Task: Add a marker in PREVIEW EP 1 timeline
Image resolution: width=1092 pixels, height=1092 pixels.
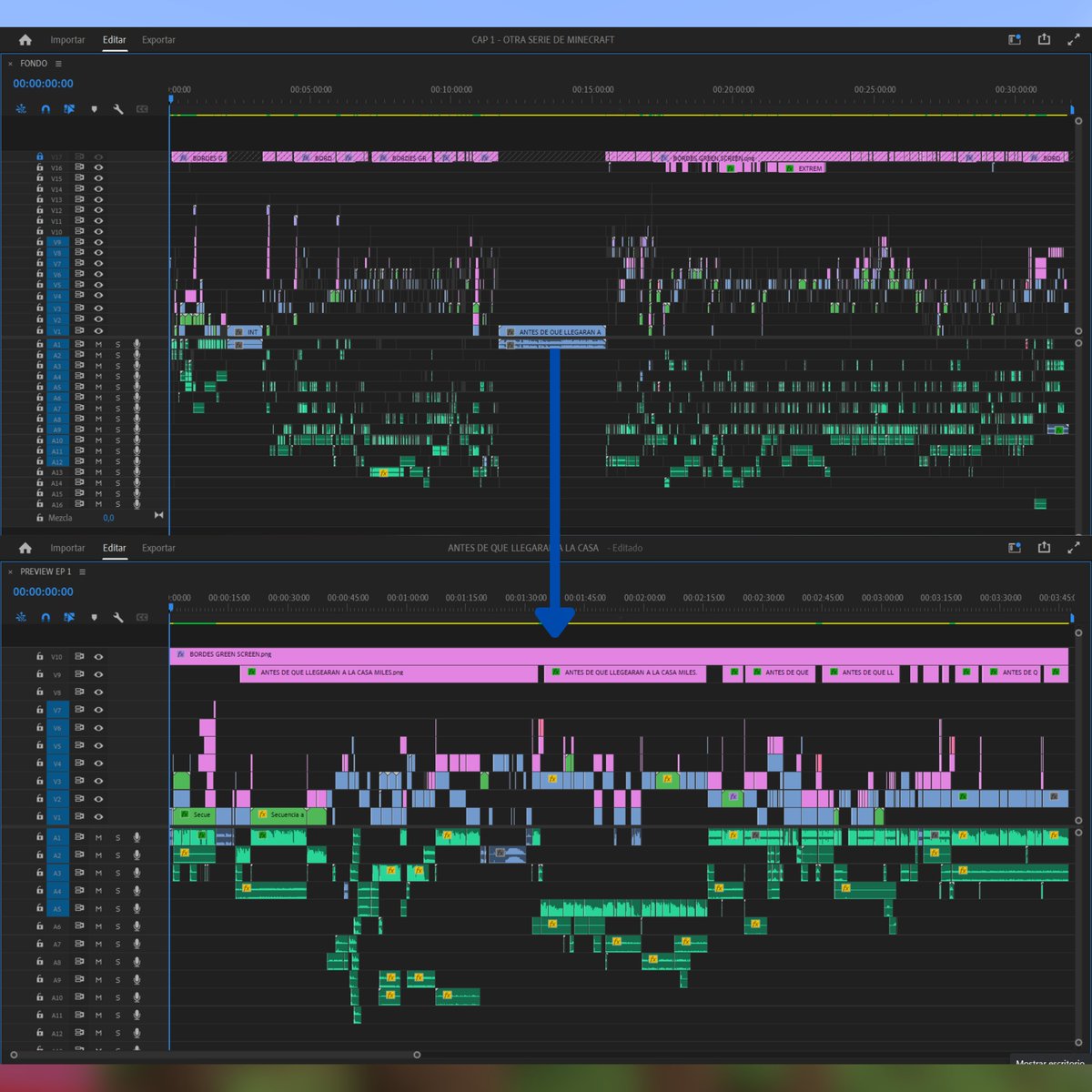Action: [x=94, y=617]
